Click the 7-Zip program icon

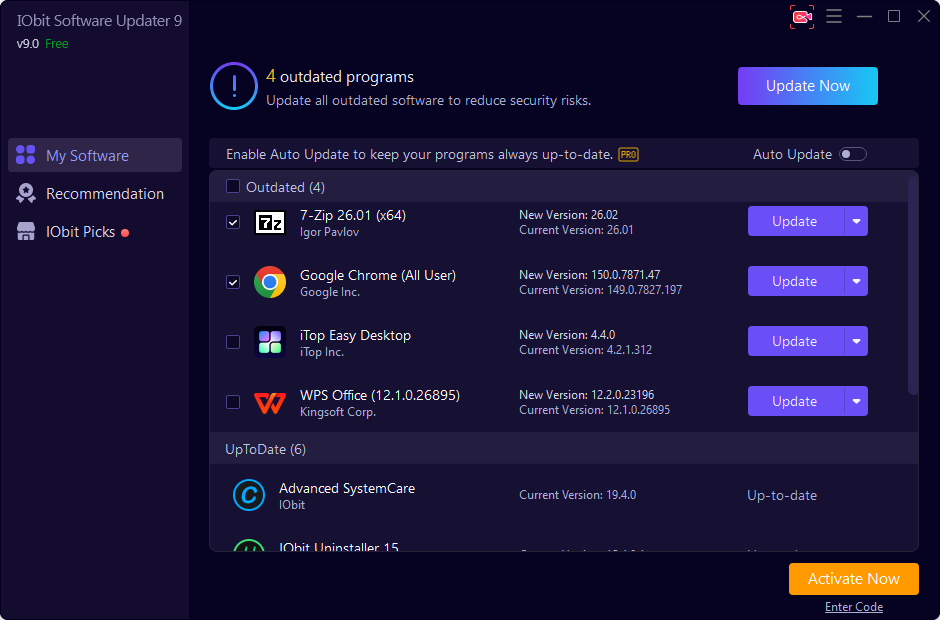click(x=270, y=222)
